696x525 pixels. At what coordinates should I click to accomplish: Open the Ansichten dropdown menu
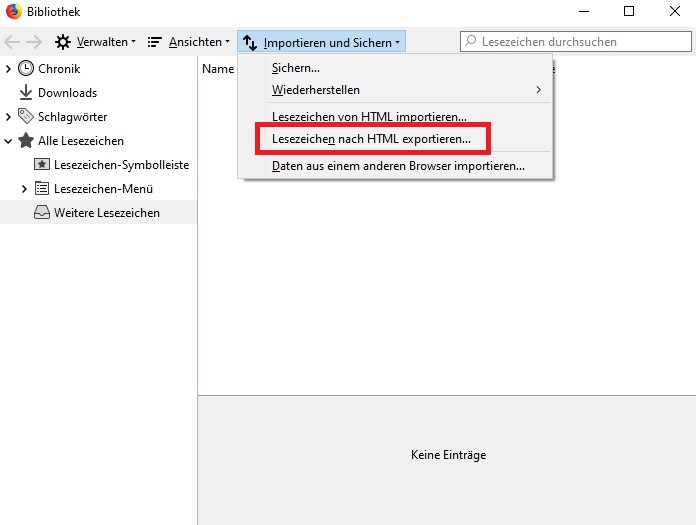point(189,42)
